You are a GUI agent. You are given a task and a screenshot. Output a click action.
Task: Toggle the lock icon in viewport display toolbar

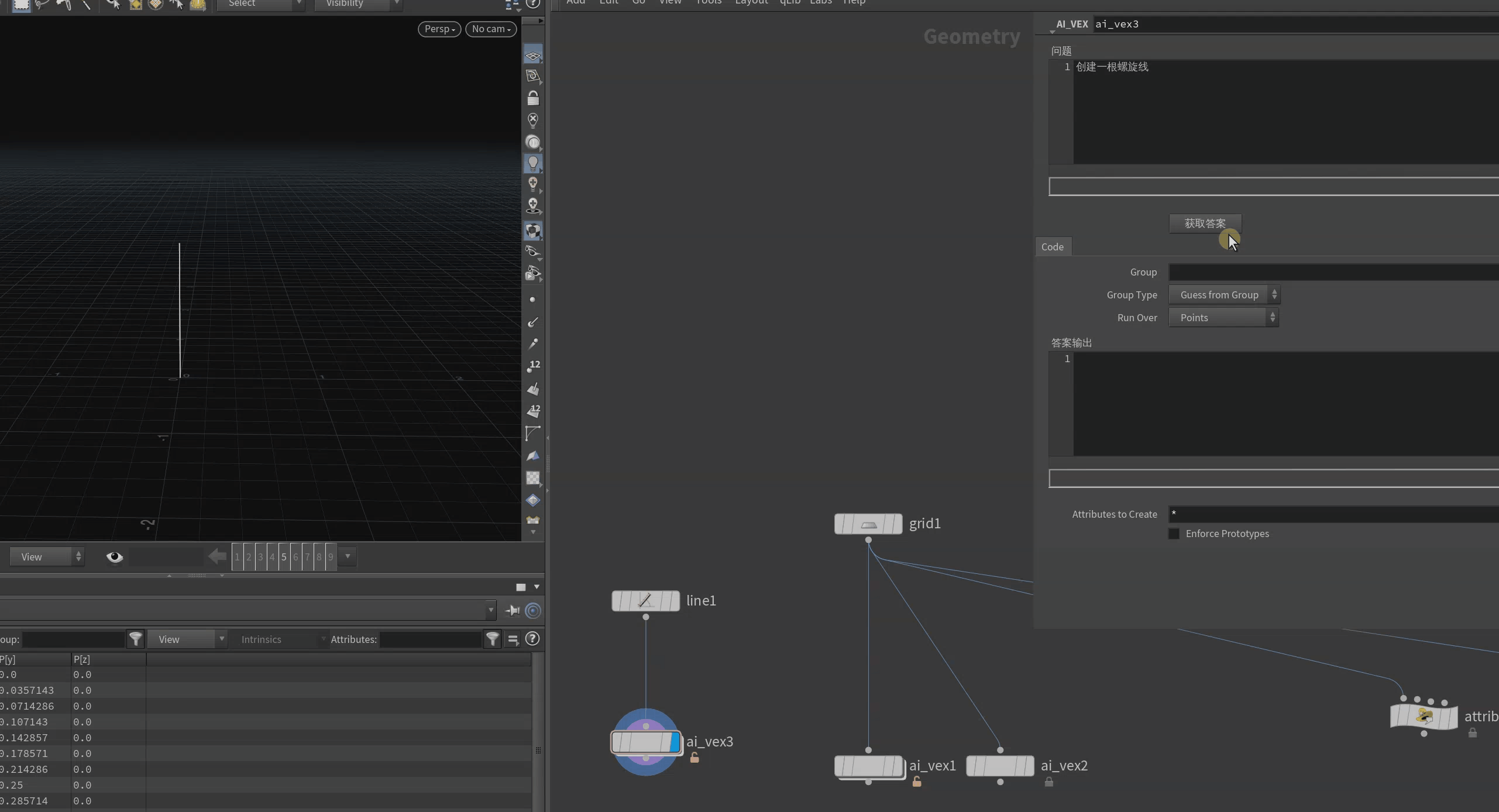tap(532, 98)
